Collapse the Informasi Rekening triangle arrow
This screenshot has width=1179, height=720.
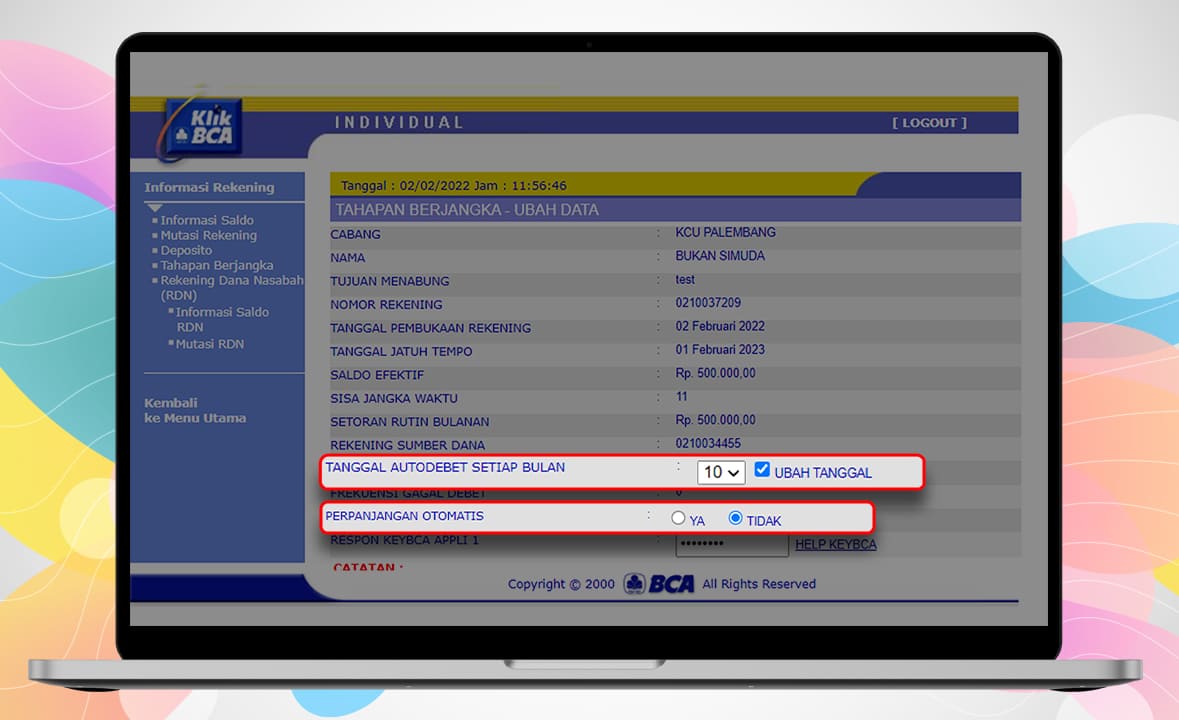click(x=154, y=208)
